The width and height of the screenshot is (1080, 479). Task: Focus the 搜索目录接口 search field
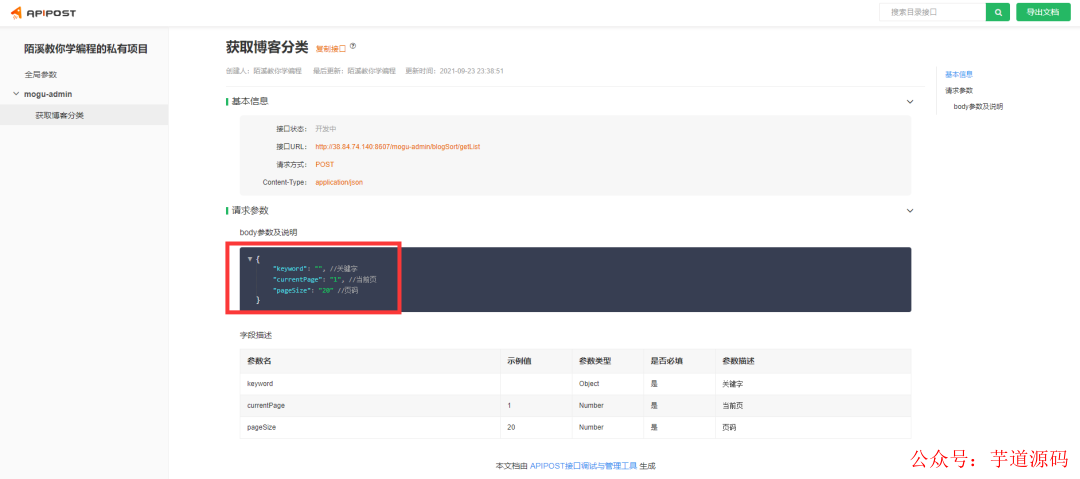click(932, 12)
